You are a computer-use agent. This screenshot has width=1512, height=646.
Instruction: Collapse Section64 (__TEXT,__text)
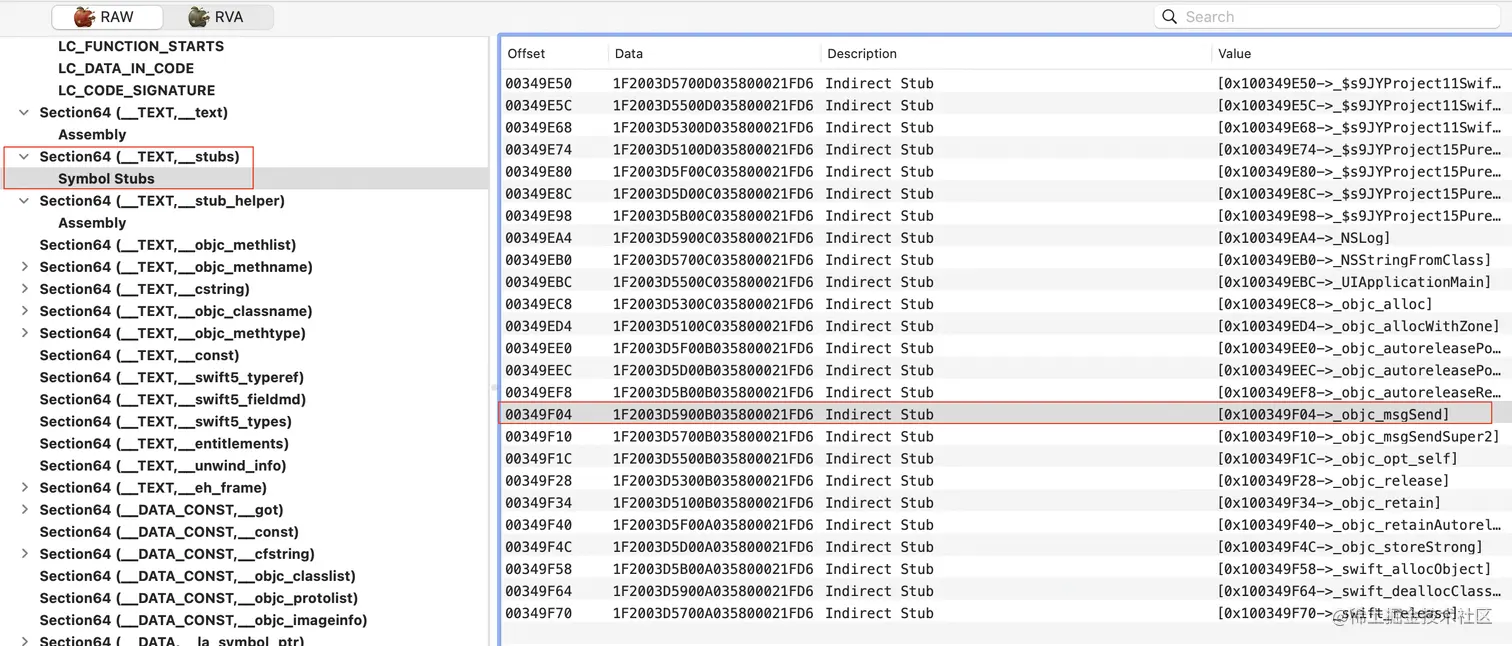click(24, 112)
